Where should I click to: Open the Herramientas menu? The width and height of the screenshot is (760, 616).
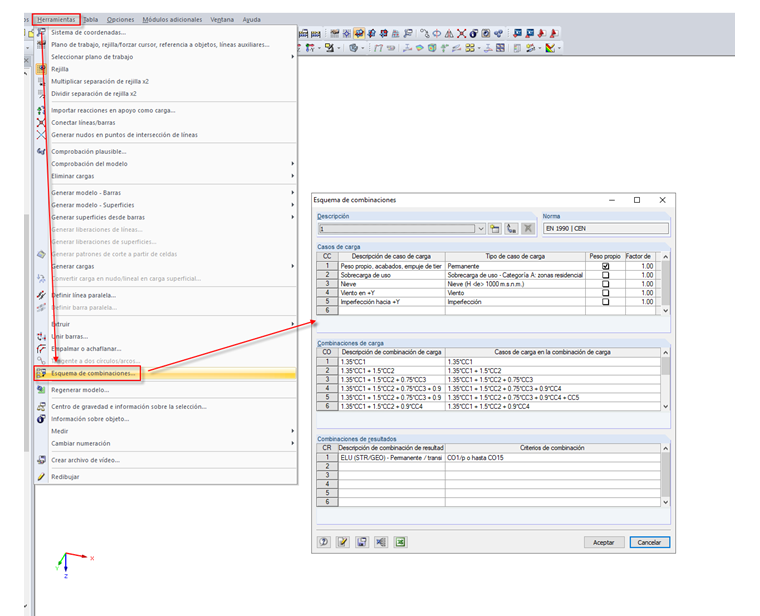tap(56, 19)
